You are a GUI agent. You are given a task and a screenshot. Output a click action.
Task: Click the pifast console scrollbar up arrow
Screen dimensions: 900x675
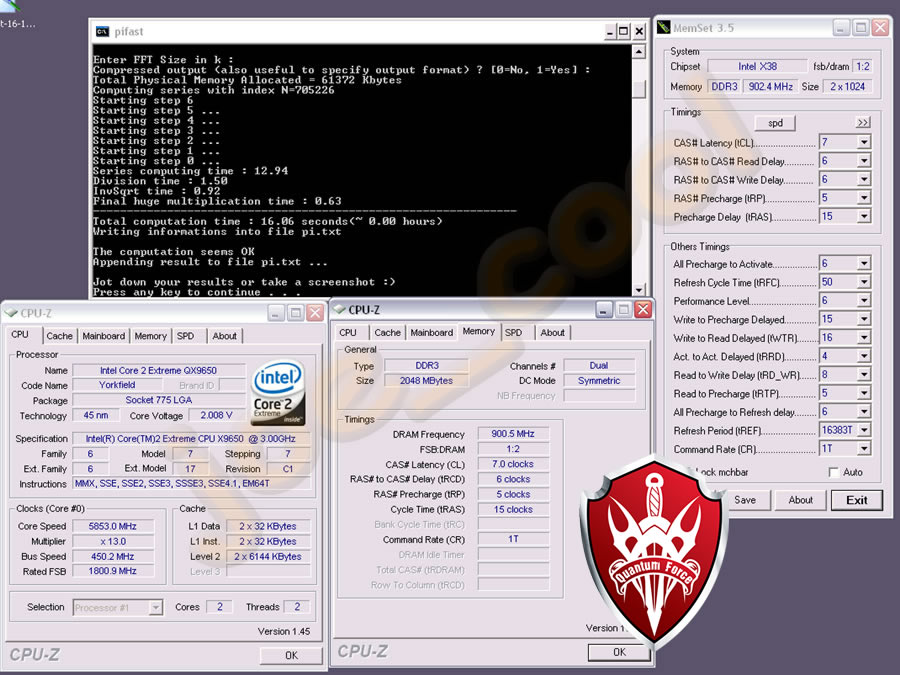(x=638, y=52)
